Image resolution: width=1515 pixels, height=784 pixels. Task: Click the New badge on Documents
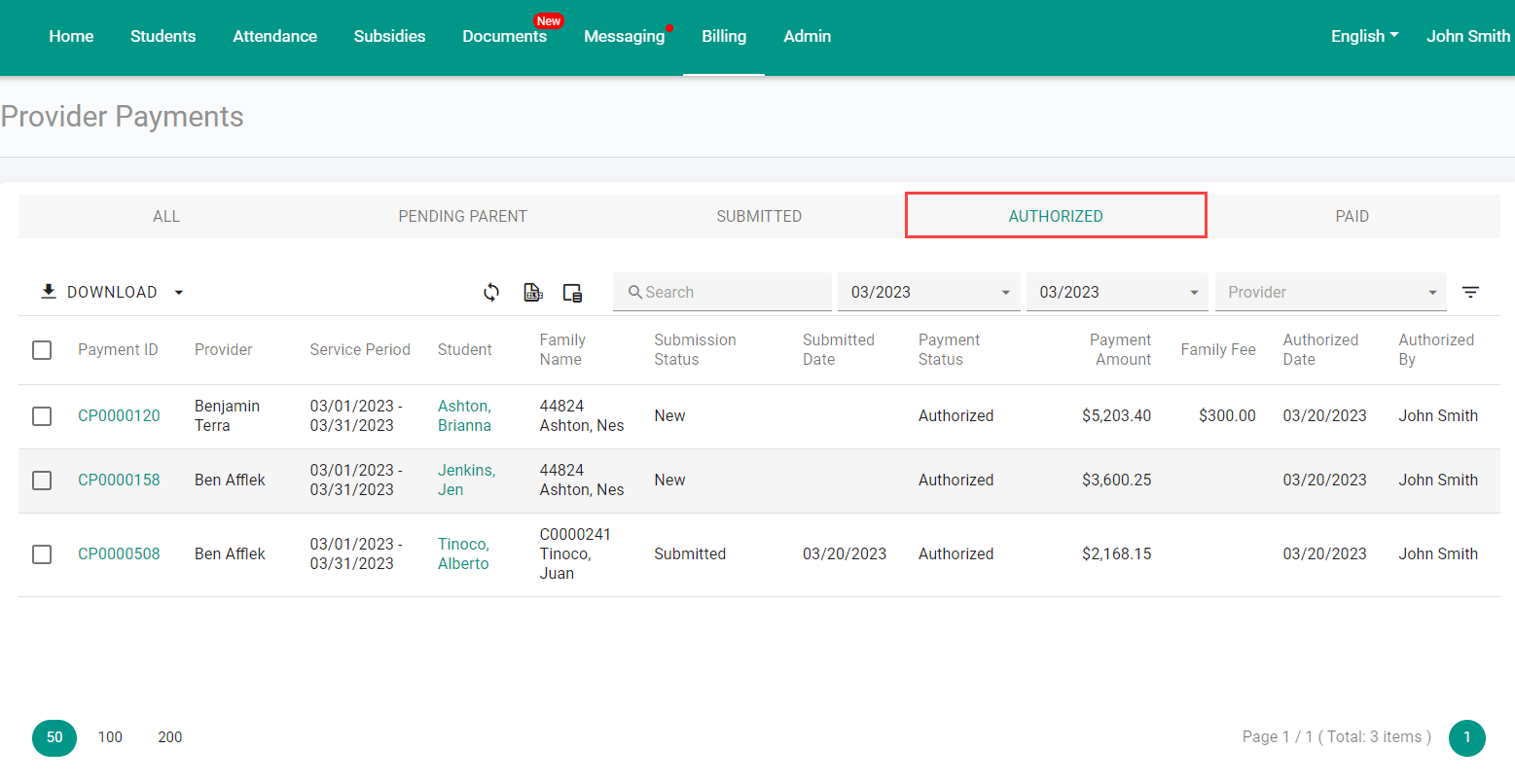(549, 20)
